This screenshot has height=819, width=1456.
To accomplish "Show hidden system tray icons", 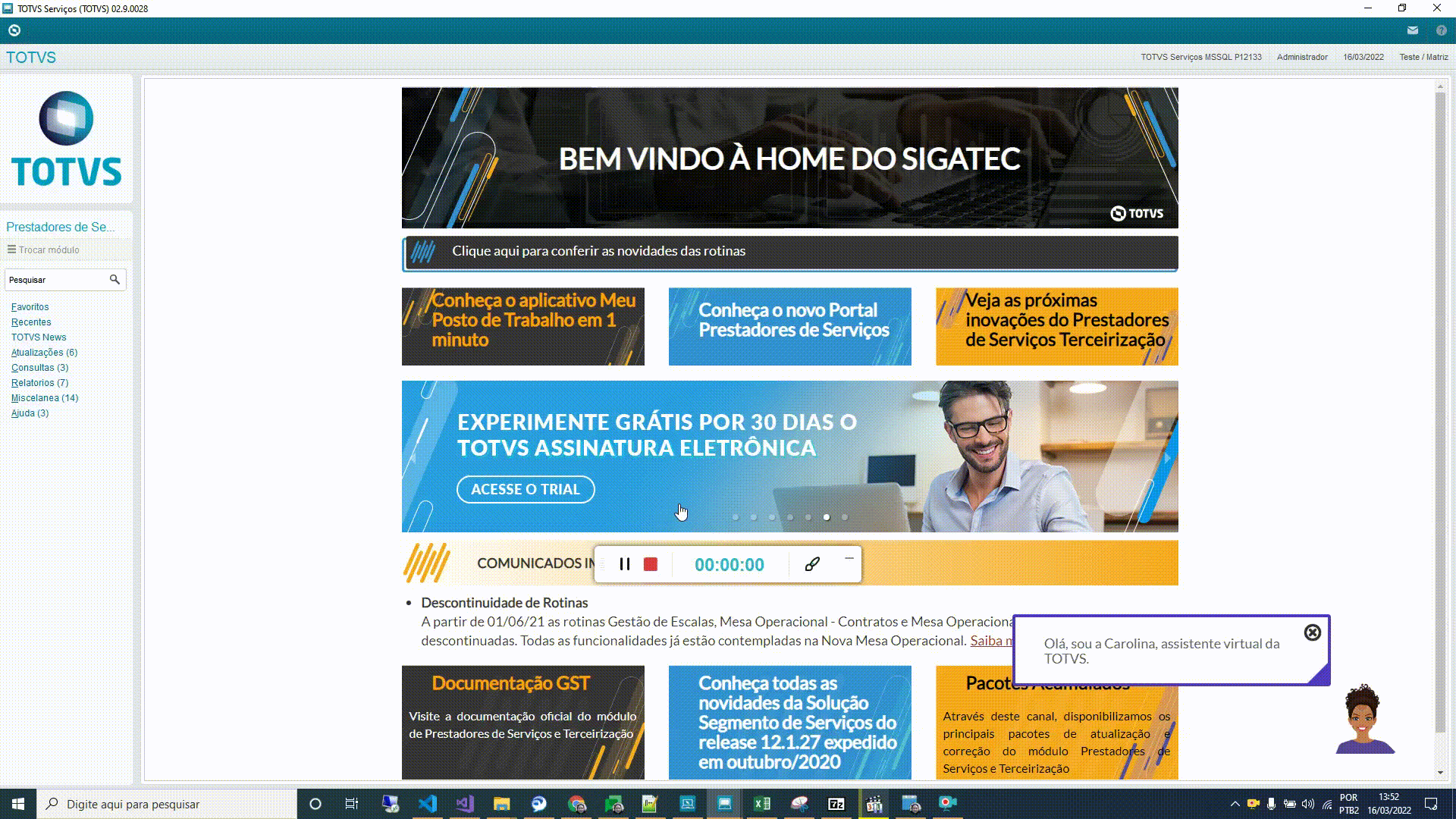I will pyautogui.click(x=1235, y=804).
